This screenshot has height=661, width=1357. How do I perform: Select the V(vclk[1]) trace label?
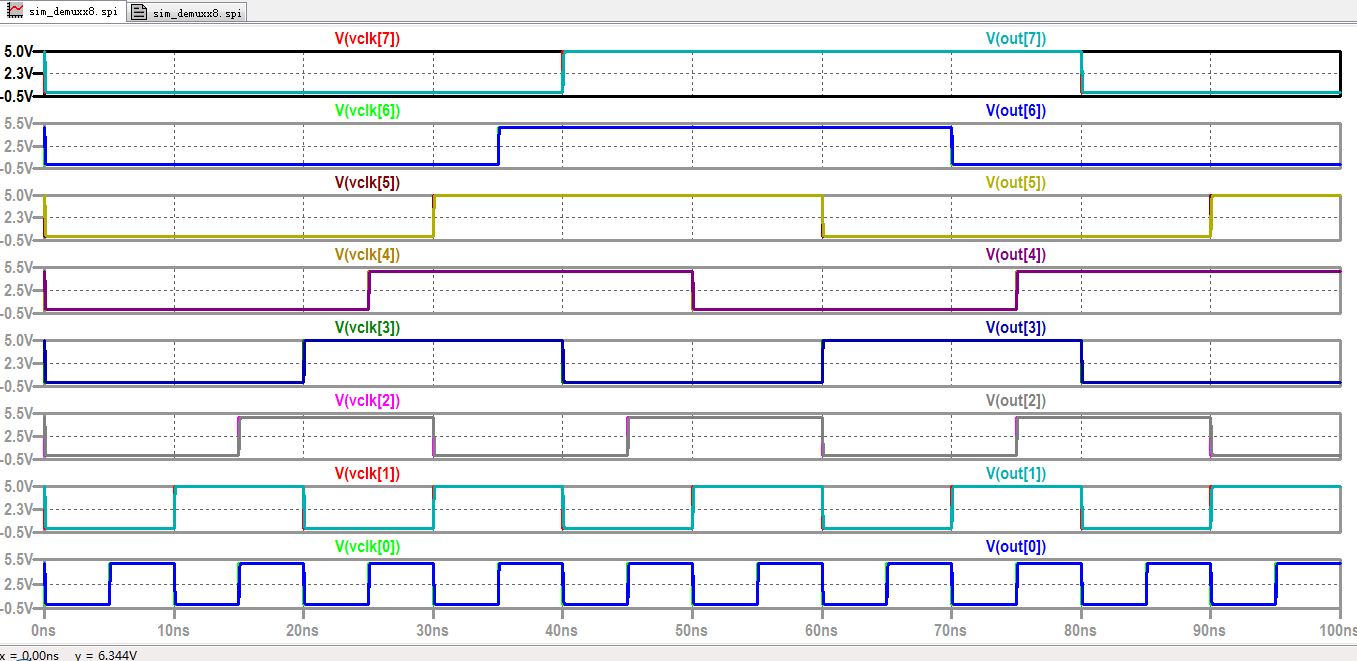click(x=367, y=473)
